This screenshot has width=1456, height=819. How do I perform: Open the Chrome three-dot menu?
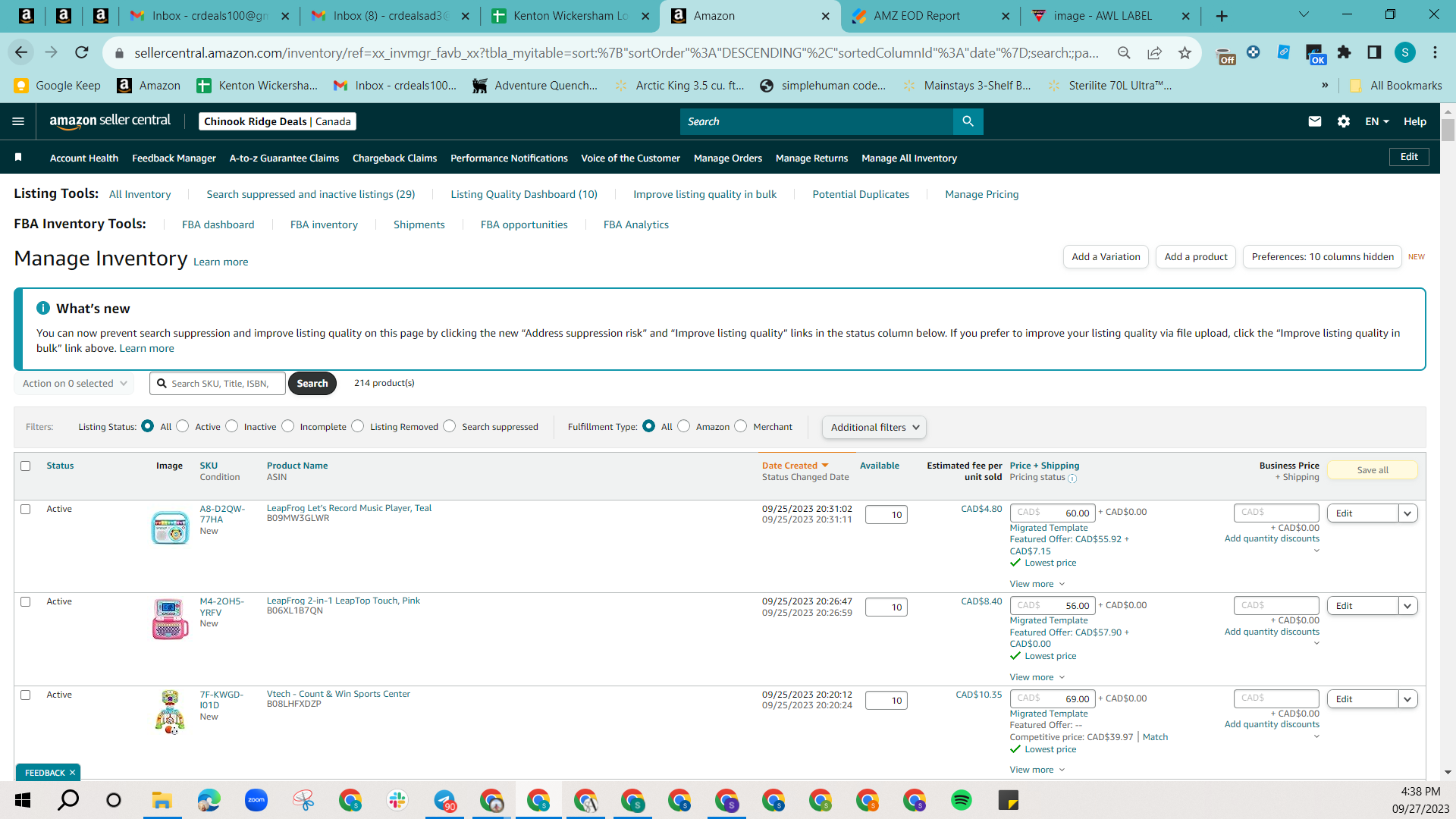click(1435, 52)
